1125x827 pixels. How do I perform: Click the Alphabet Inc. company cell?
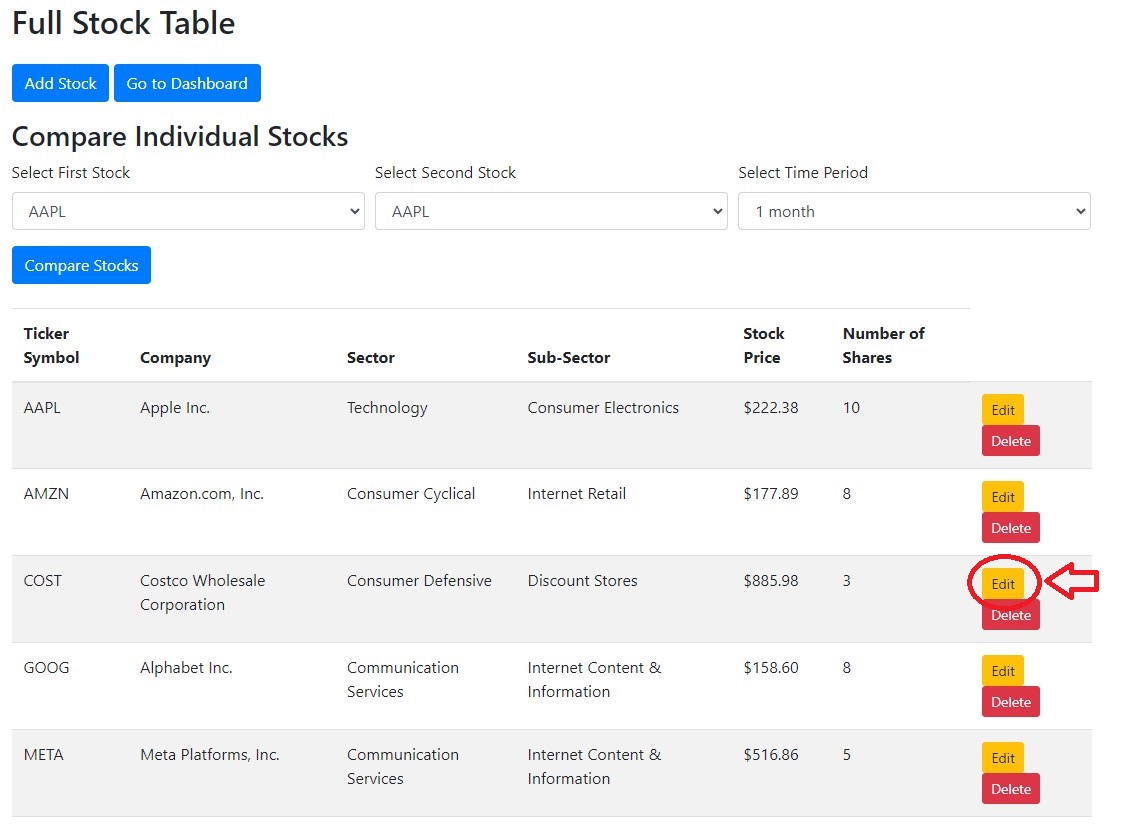tap(186, 668)
